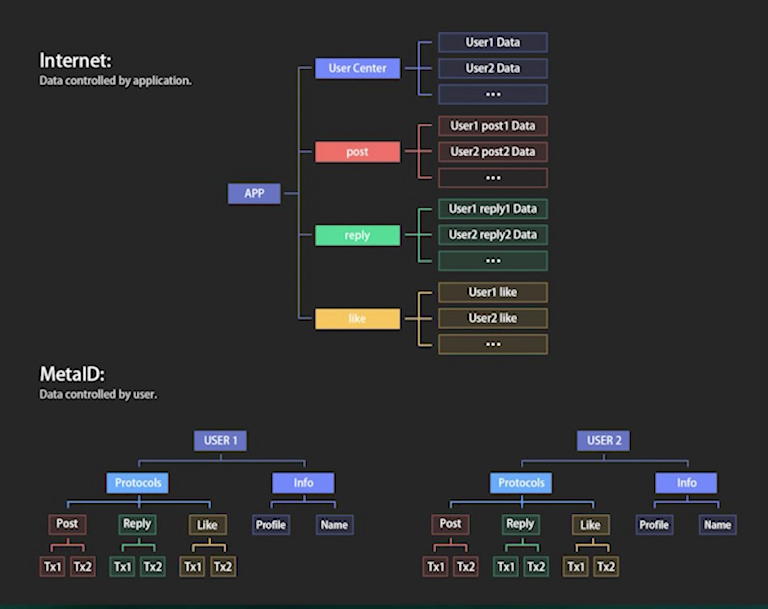Select Like in the USER 2 tree

(591, 525)
